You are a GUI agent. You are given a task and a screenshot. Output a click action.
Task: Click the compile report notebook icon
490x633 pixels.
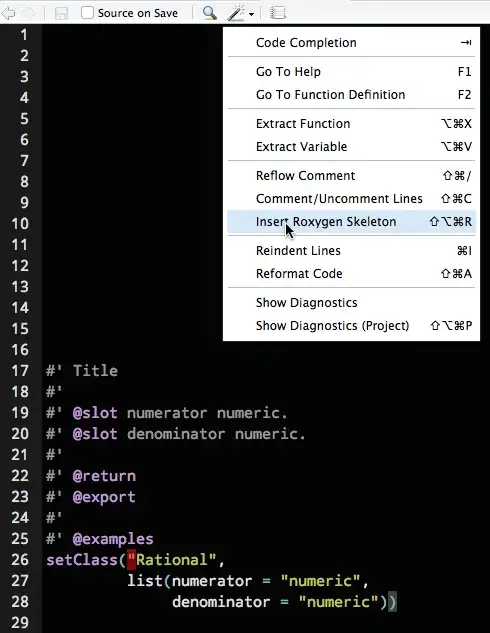[x=277, y=13]
